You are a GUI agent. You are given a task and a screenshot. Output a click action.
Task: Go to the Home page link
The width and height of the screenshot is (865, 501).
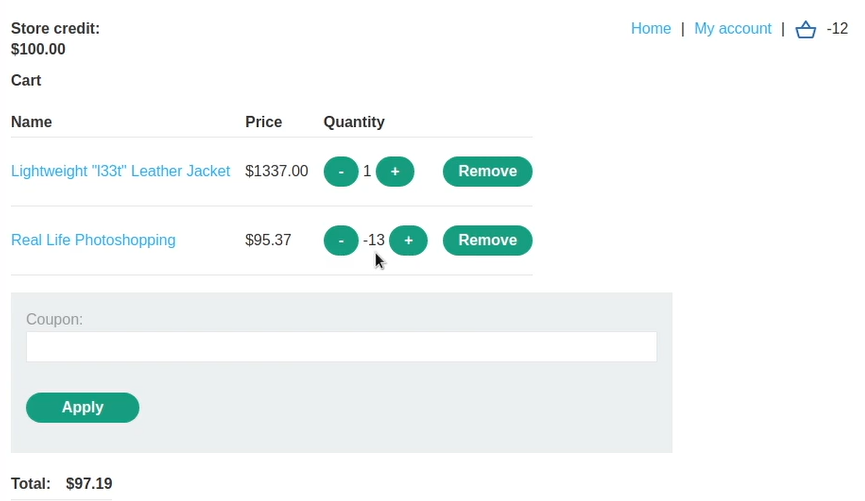651,29
